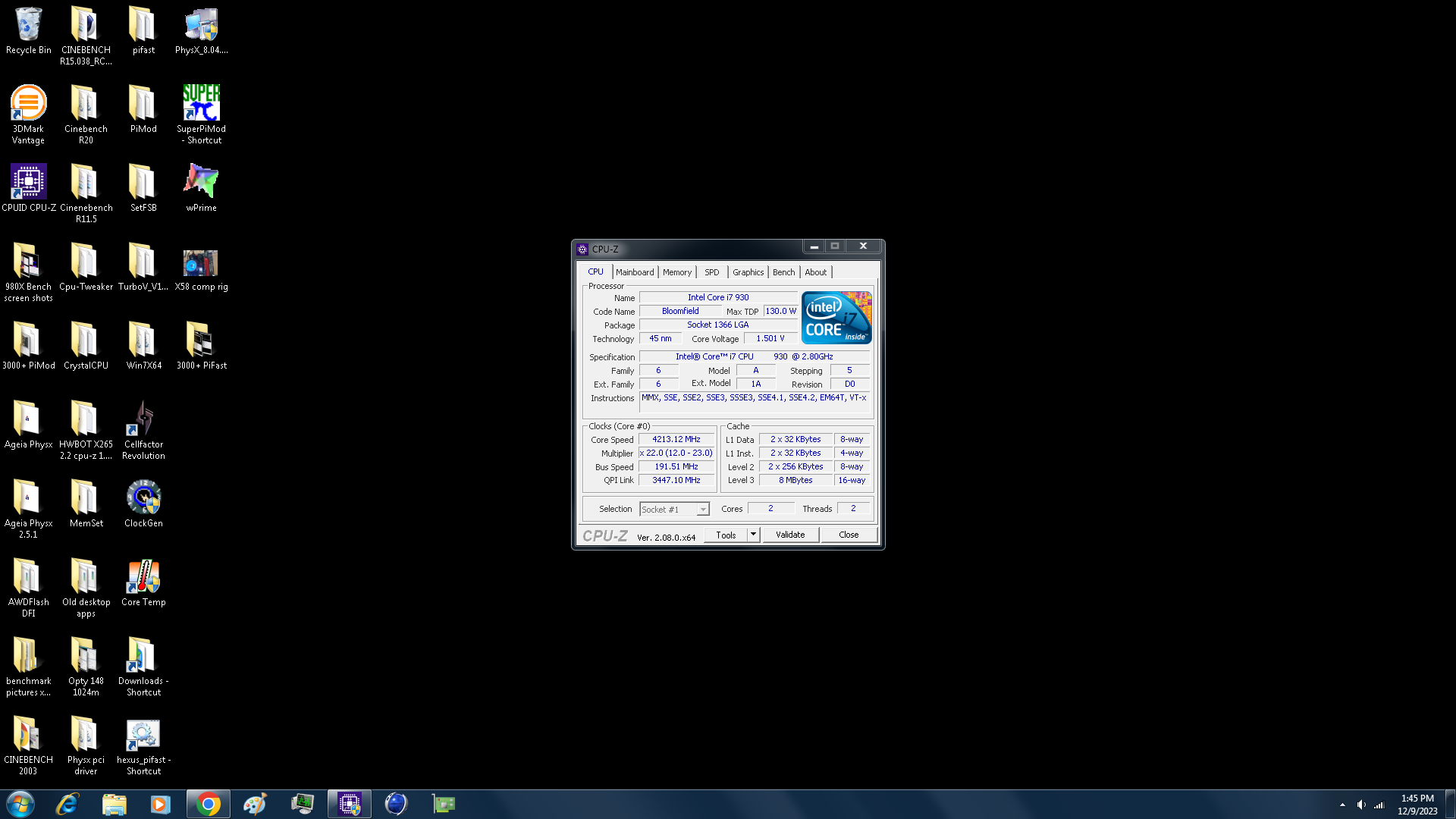
Task: Click the Close button in CPU-Z
Action: 849,534
